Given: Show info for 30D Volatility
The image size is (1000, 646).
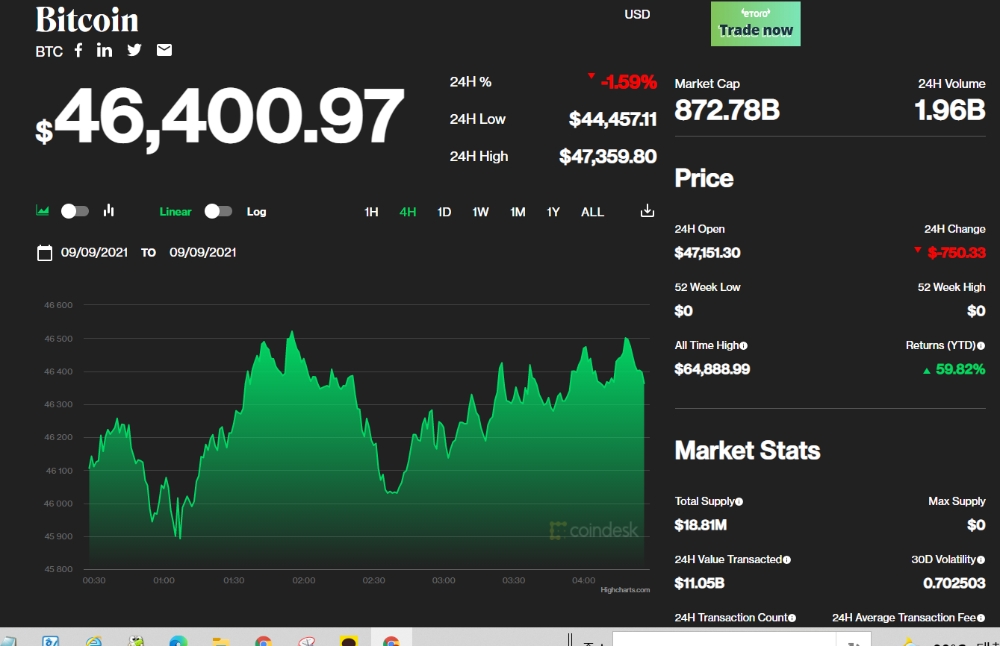Looking at the screenshot, I should [x=981, y=560].
